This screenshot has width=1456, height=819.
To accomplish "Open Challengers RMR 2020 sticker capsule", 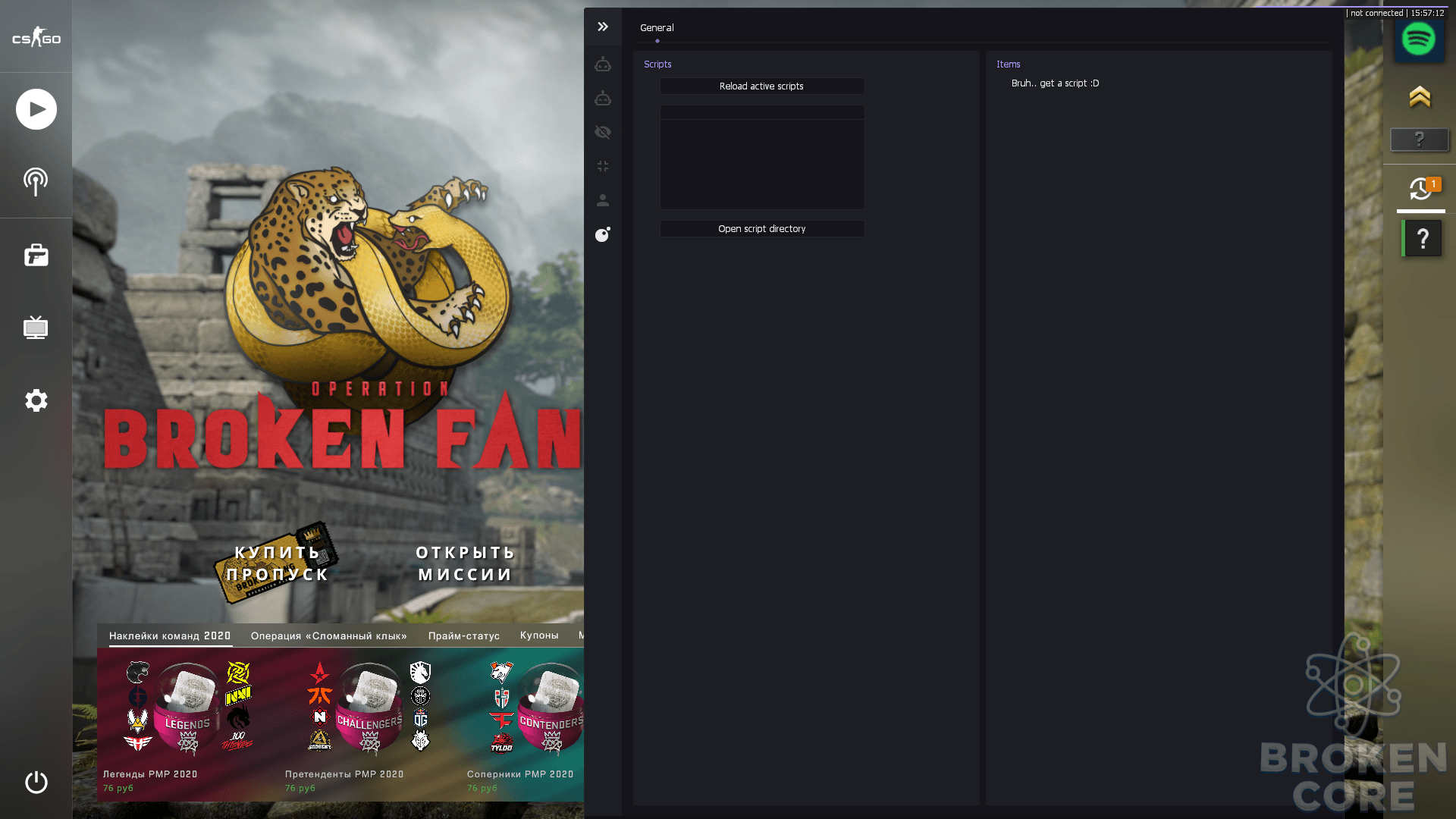I will [370, 724].
